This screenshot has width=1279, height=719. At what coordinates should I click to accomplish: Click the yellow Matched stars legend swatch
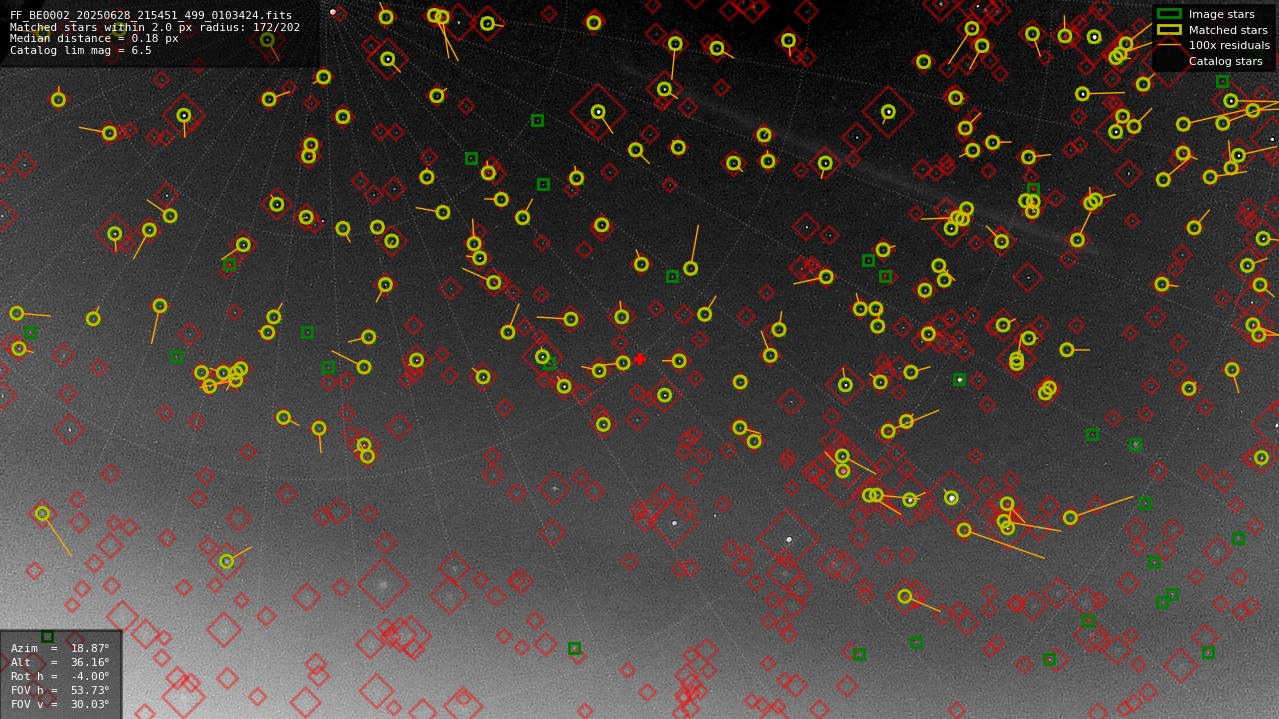[x=1168, y=30]
